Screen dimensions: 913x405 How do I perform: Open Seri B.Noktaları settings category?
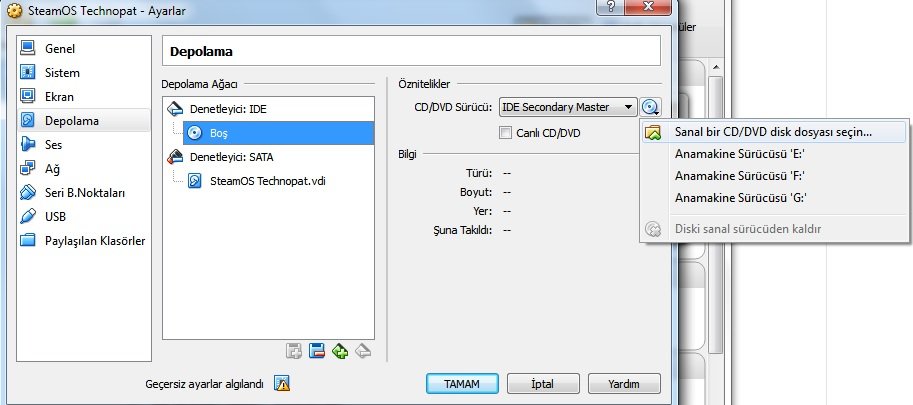point(83,193)
